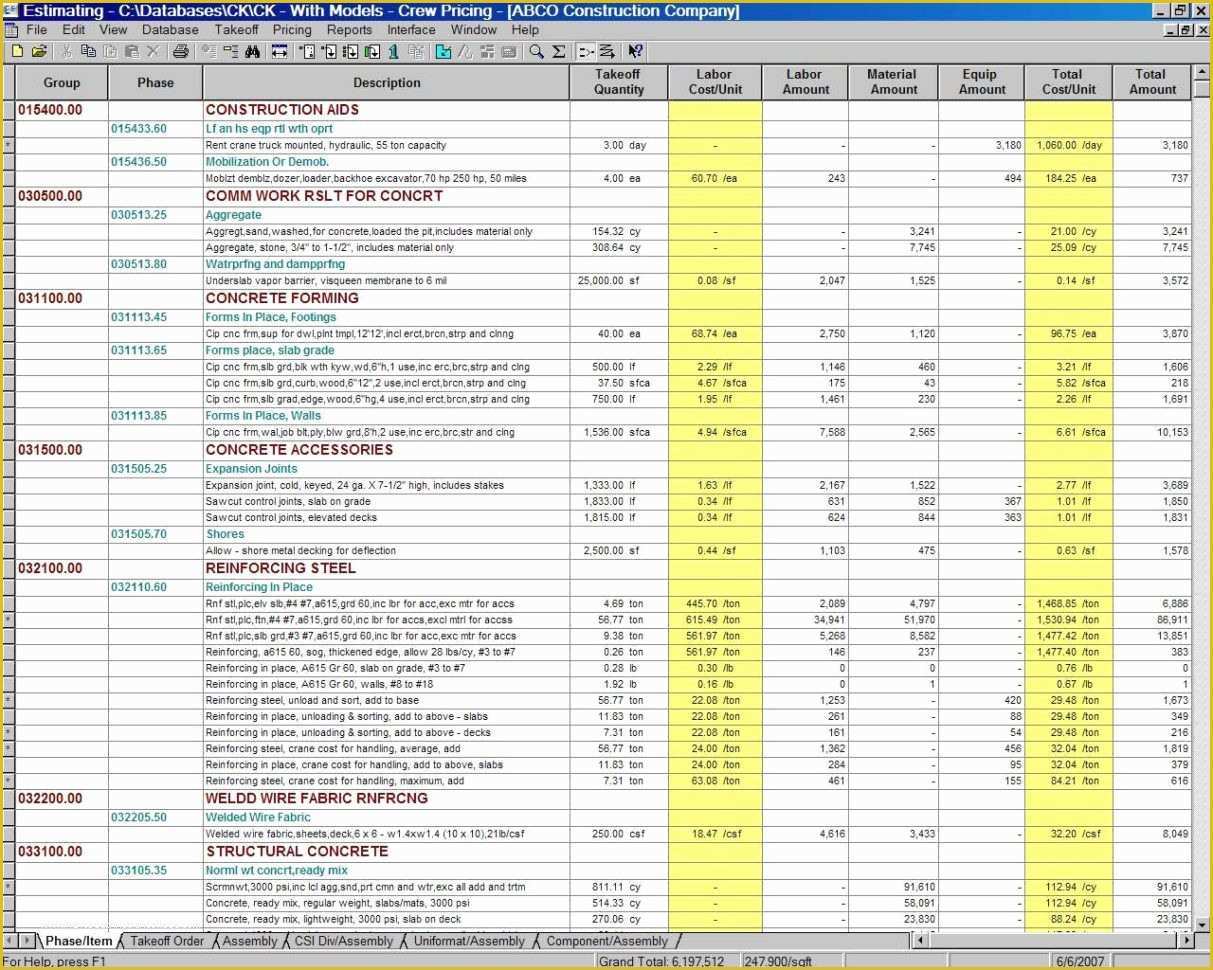Switch to the Assembly tab
The width and height of the screenshot is (1213, 970).
[x=250, y=941]
